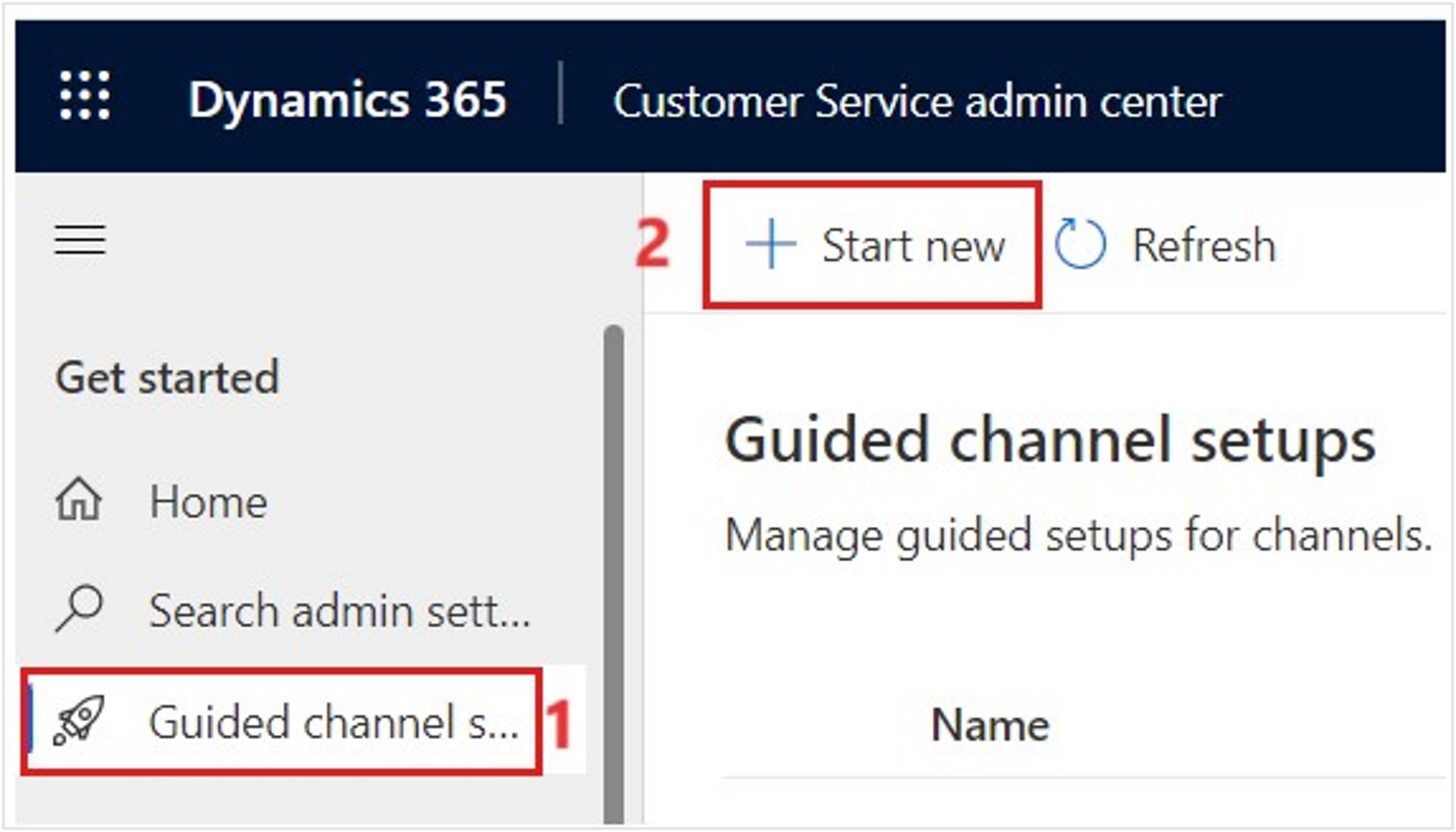Click the rocket Guided channel icon
The image size is (1456, 832).
click(79, 721)
